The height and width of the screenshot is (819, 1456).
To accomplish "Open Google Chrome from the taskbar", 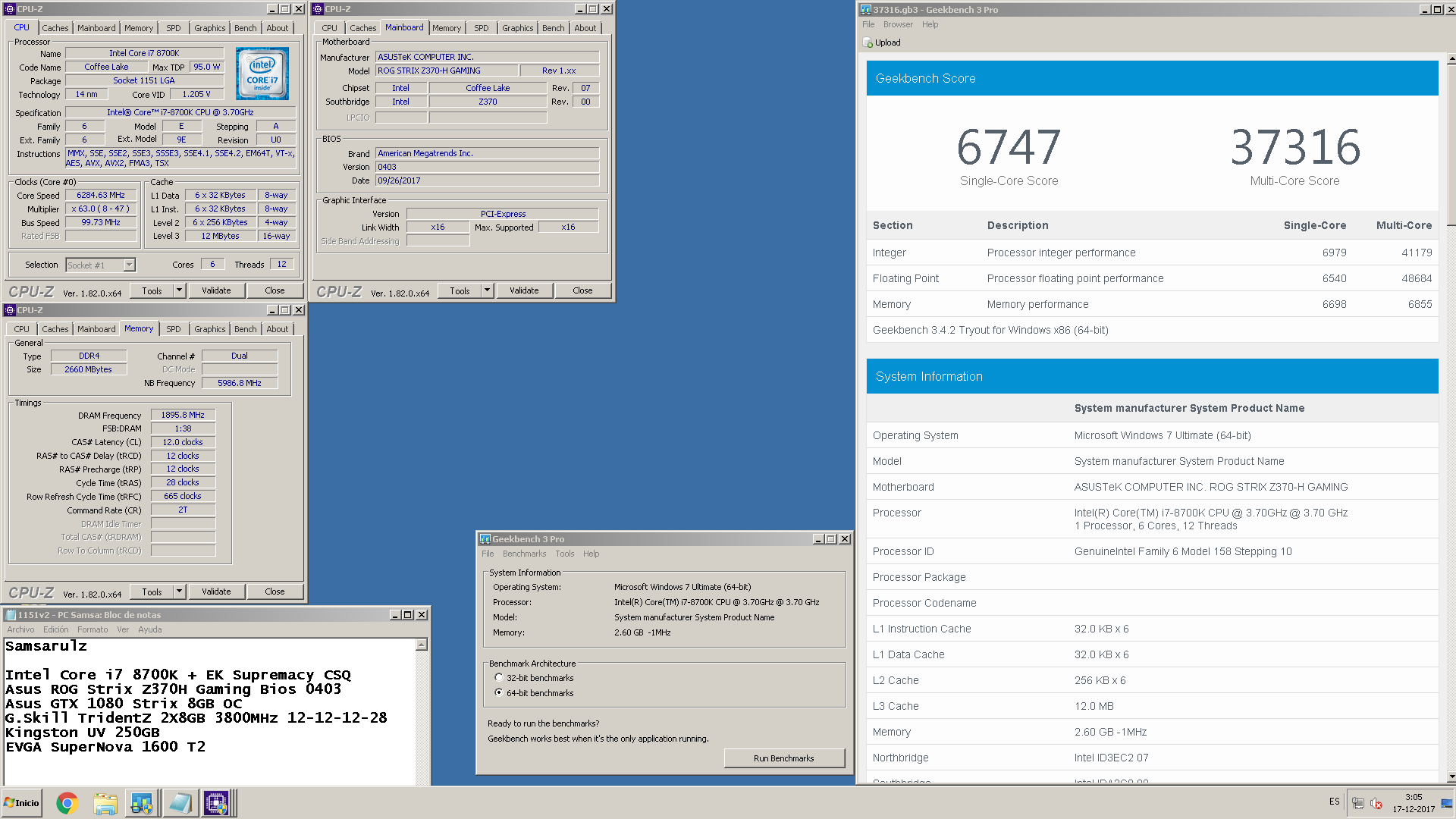I will tap(67, 803).
